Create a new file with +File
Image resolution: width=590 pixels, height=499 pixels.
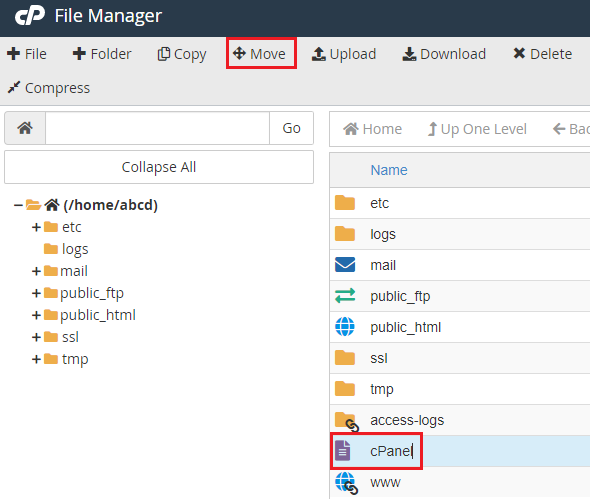[x=27, y=54]
